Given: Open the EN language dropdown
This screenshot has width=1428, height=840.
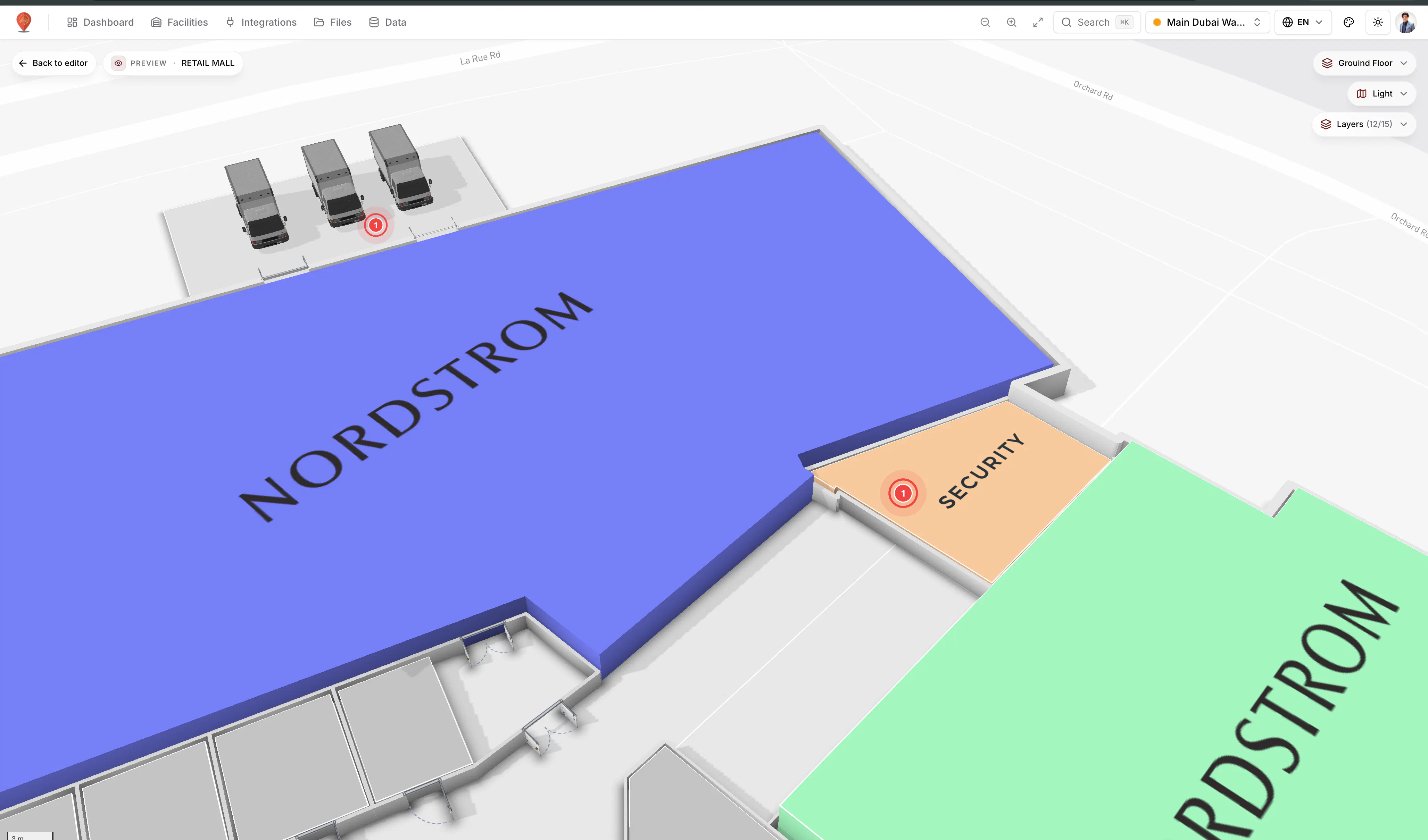Looking at the screenshot, I should (x=1303, y=22).
